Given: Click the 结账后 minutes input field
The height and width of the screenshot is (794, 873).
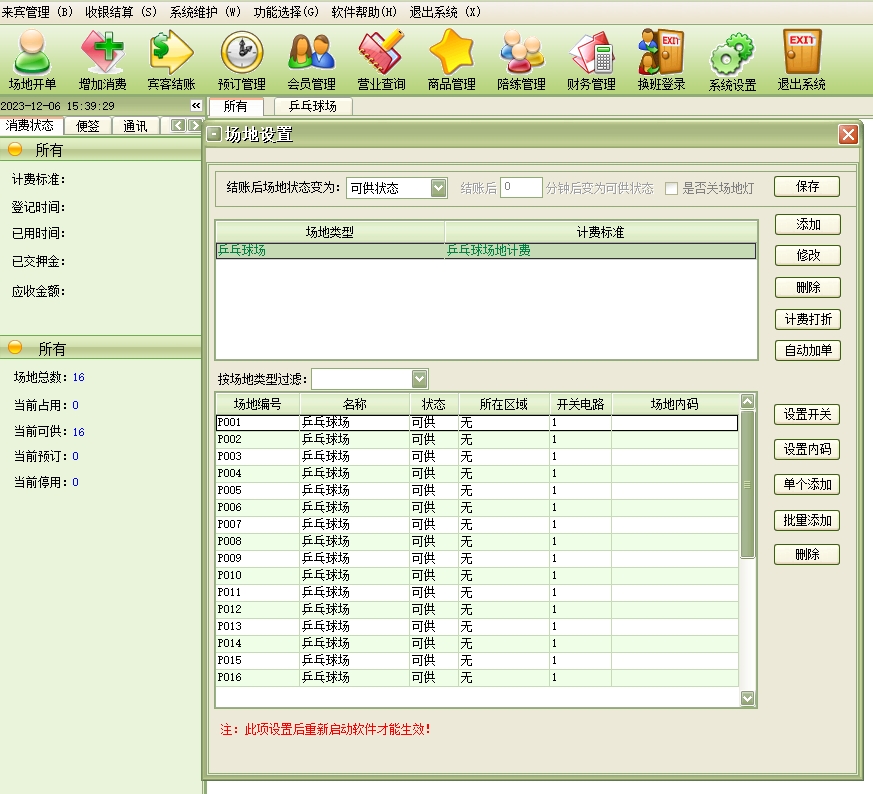Looking at the screenshot, I should pyautogui.click(x=521, y=188).
